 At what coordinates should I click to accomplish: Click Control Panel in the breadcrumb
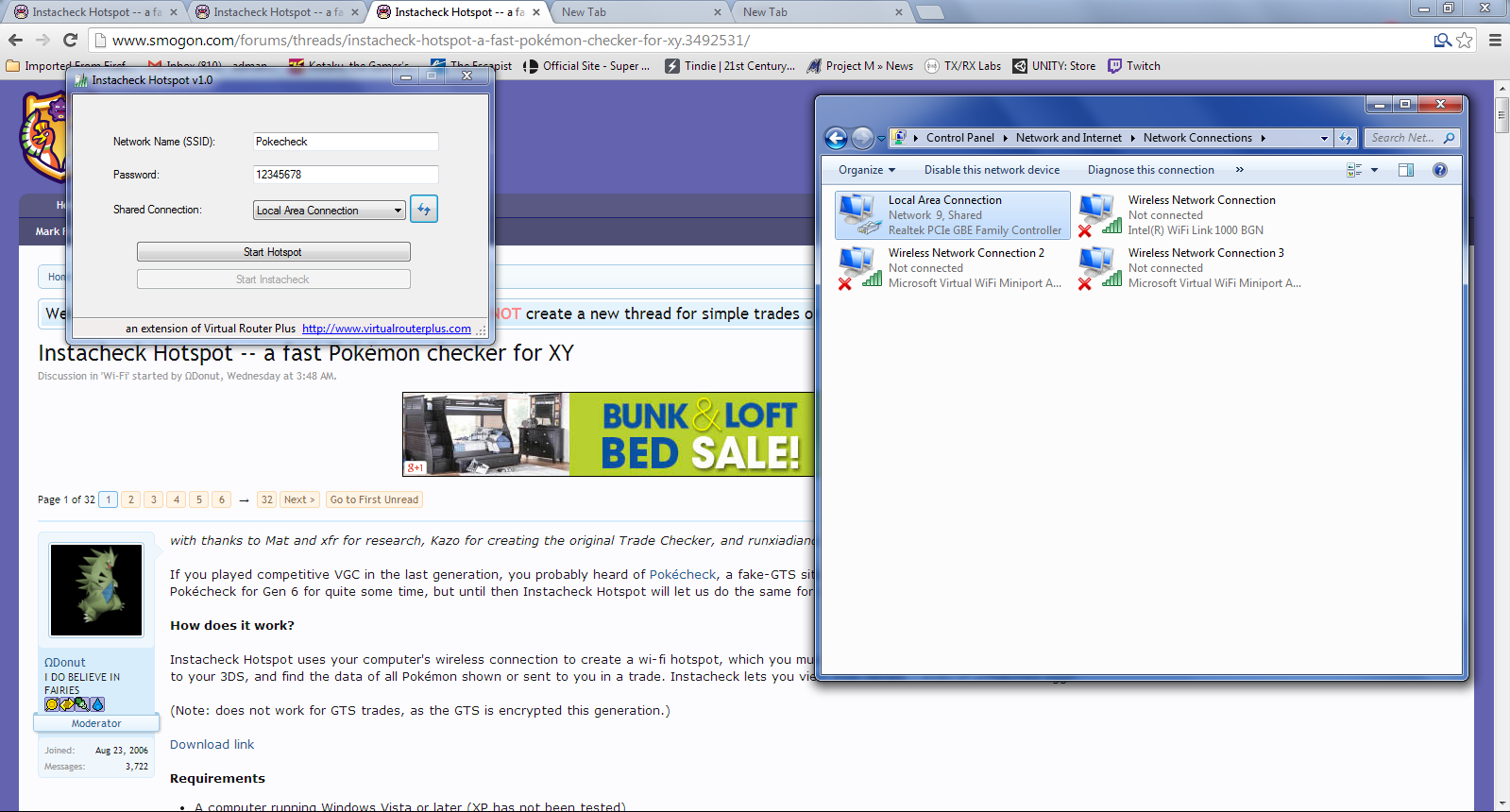959,138
